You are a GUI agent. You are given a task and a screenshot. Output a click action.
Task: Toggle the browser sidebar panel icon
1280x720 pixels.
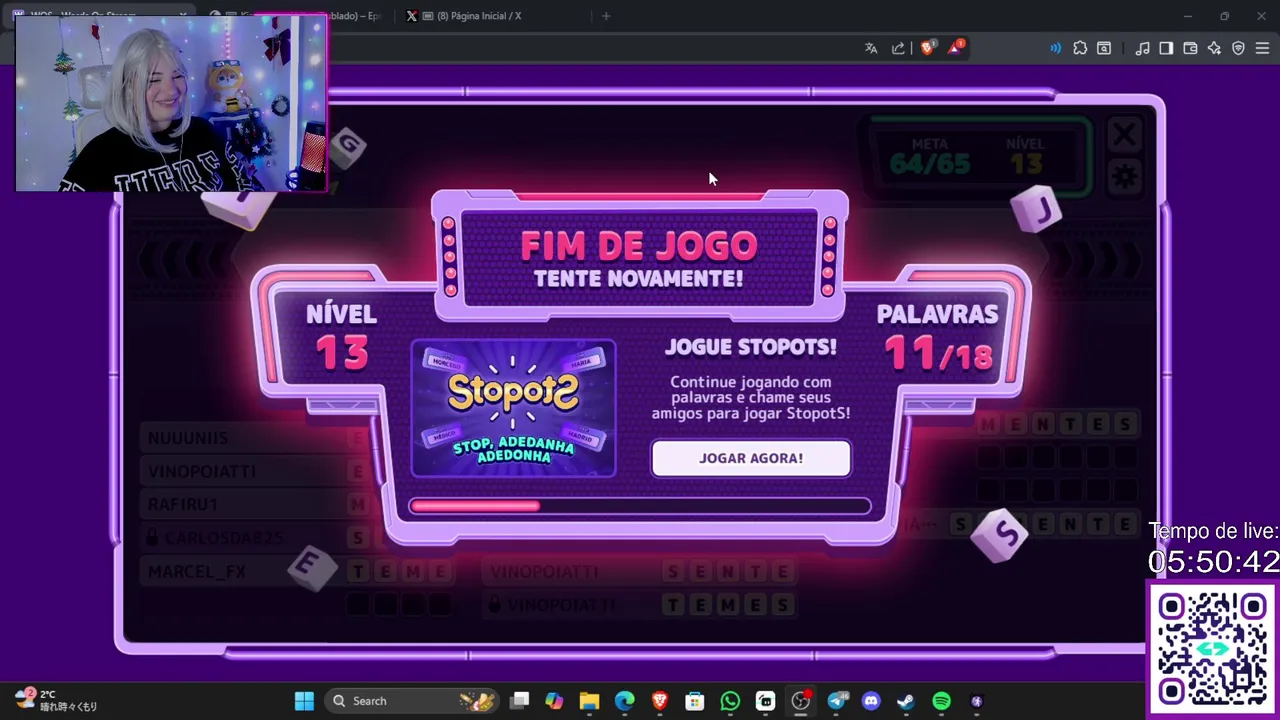1166,48
